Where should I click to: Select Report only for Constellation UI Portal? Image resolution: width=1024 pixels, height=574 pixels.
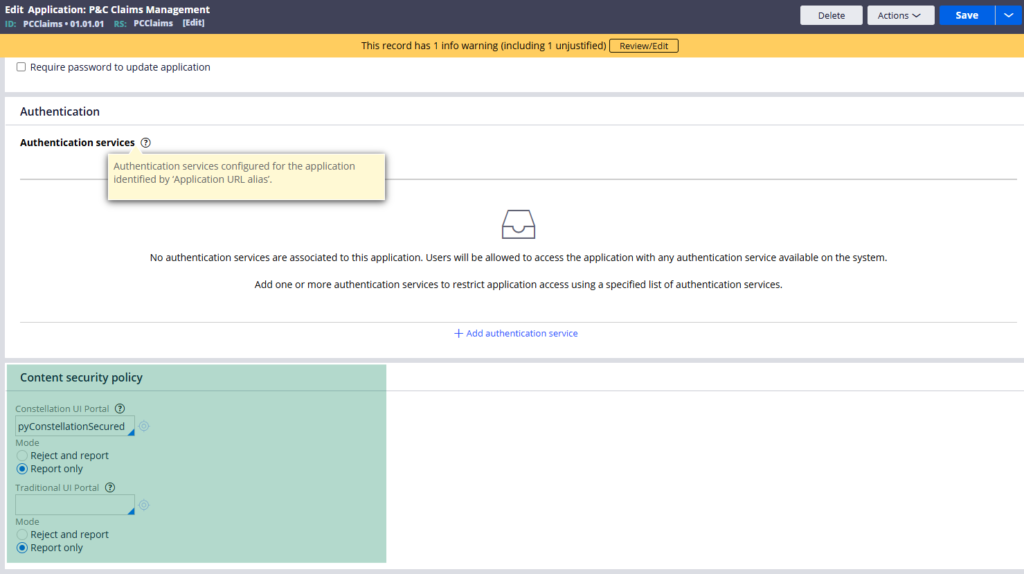point(22,469)
